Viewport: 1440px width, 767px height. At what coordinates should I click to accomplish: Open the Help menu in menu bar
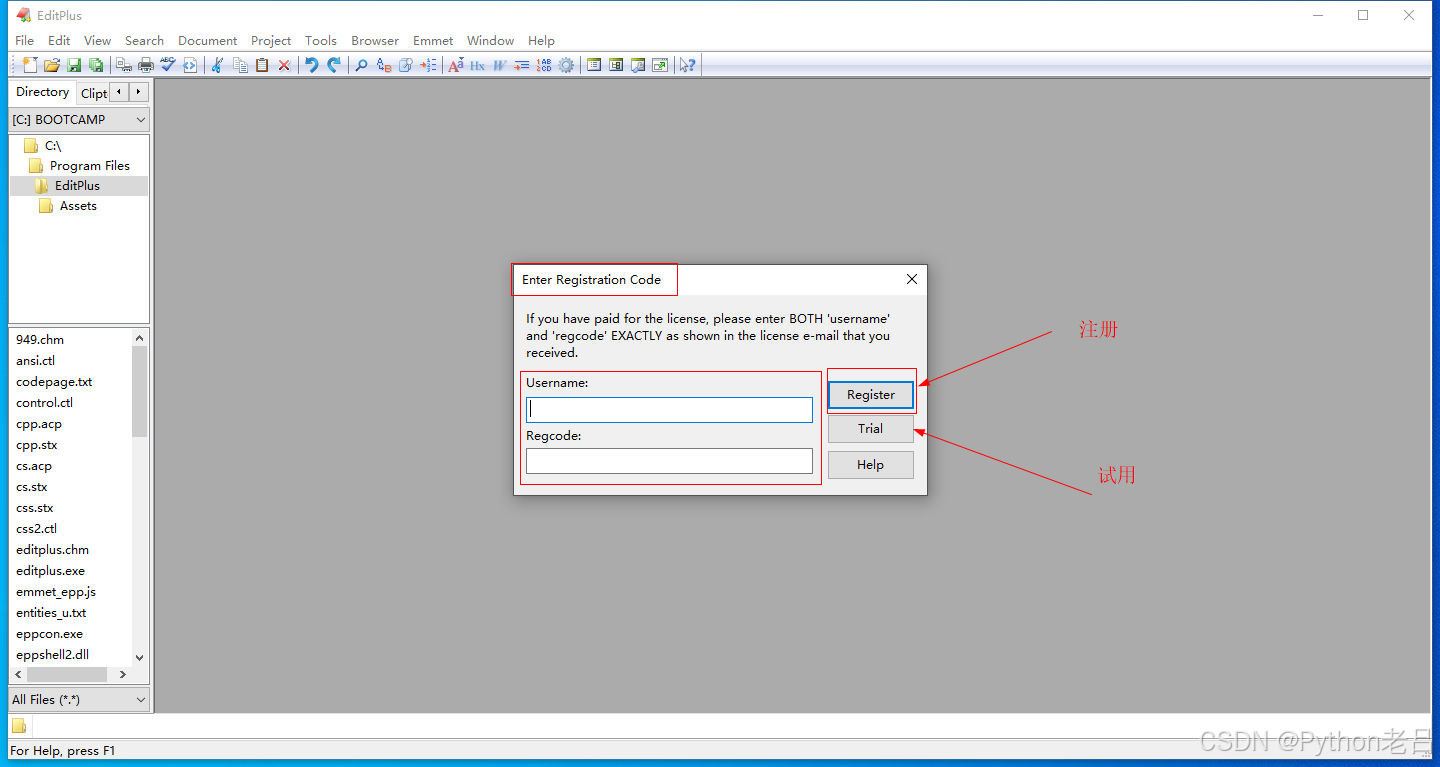click(x=541, y=41)
